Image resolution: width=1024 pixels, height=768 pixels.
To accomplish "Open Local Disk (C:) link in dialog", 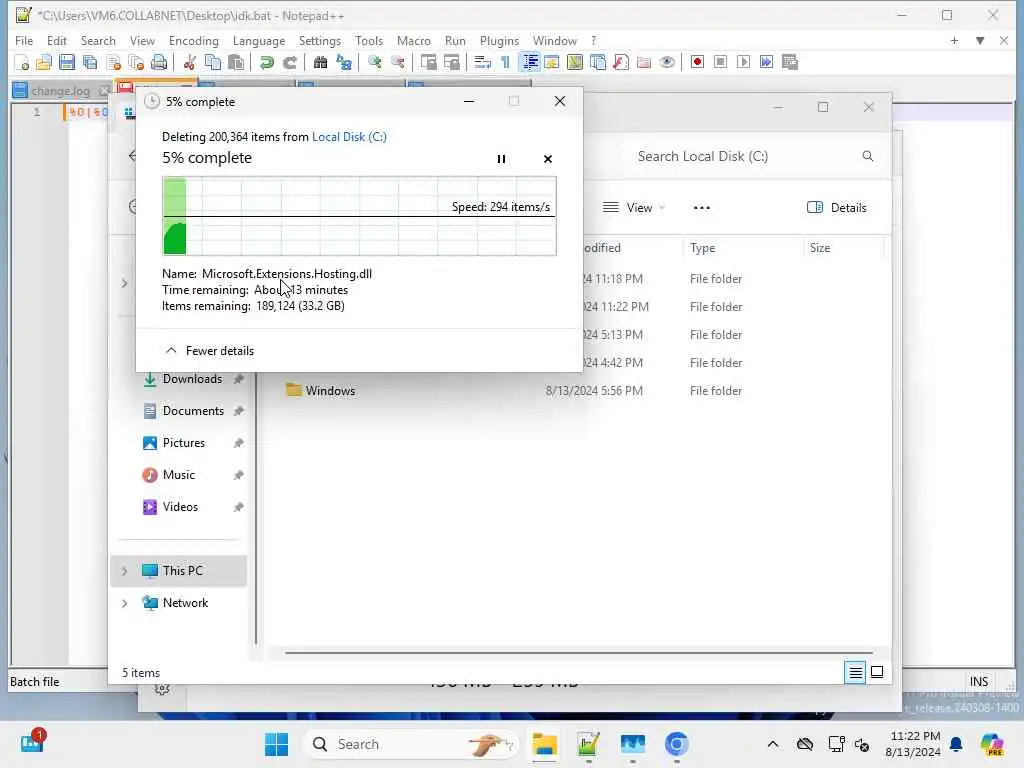I will [349, 136].
